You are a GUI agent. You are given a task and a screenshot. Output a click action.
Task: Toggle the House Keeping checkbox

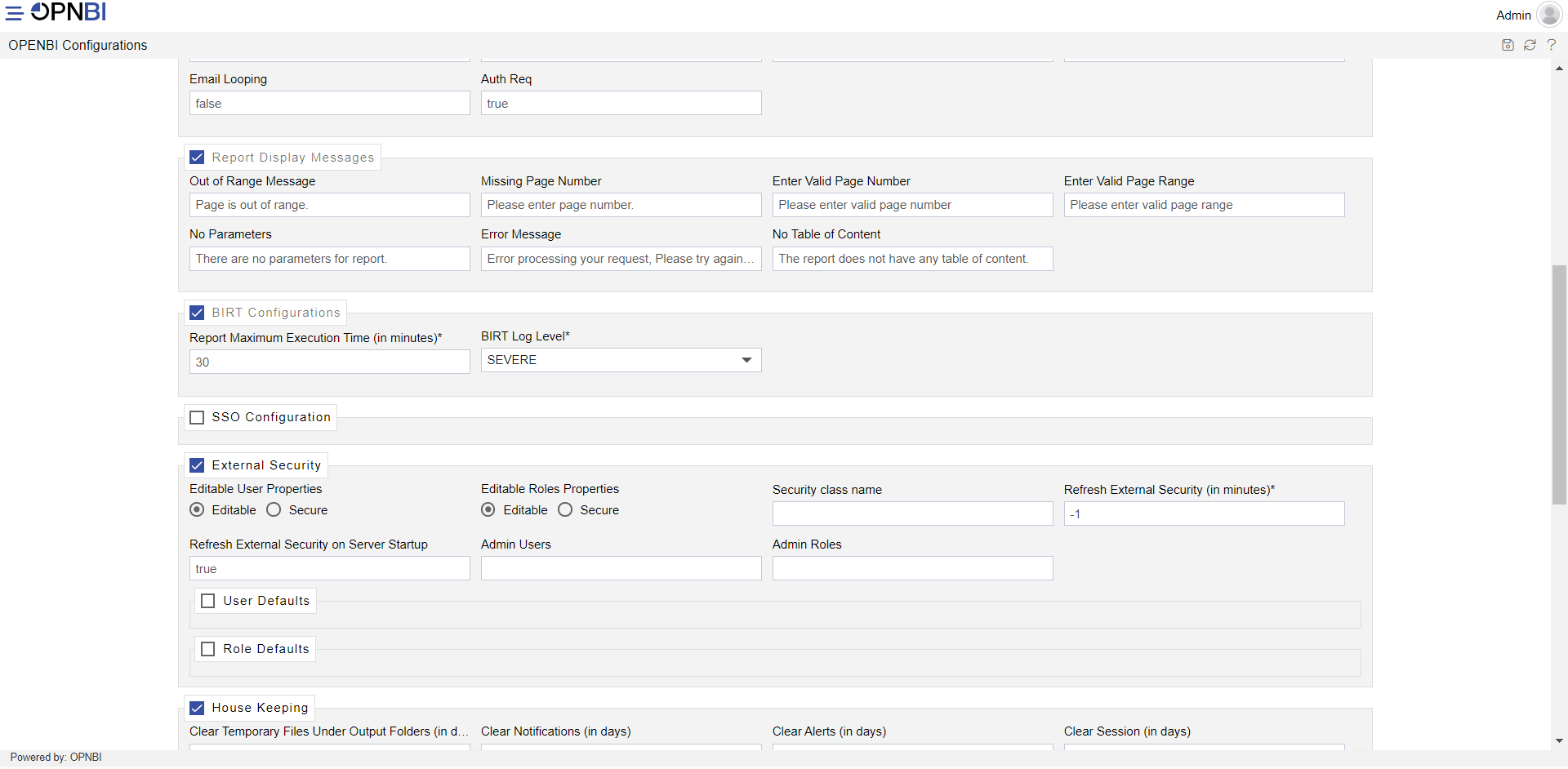(197, 708)
